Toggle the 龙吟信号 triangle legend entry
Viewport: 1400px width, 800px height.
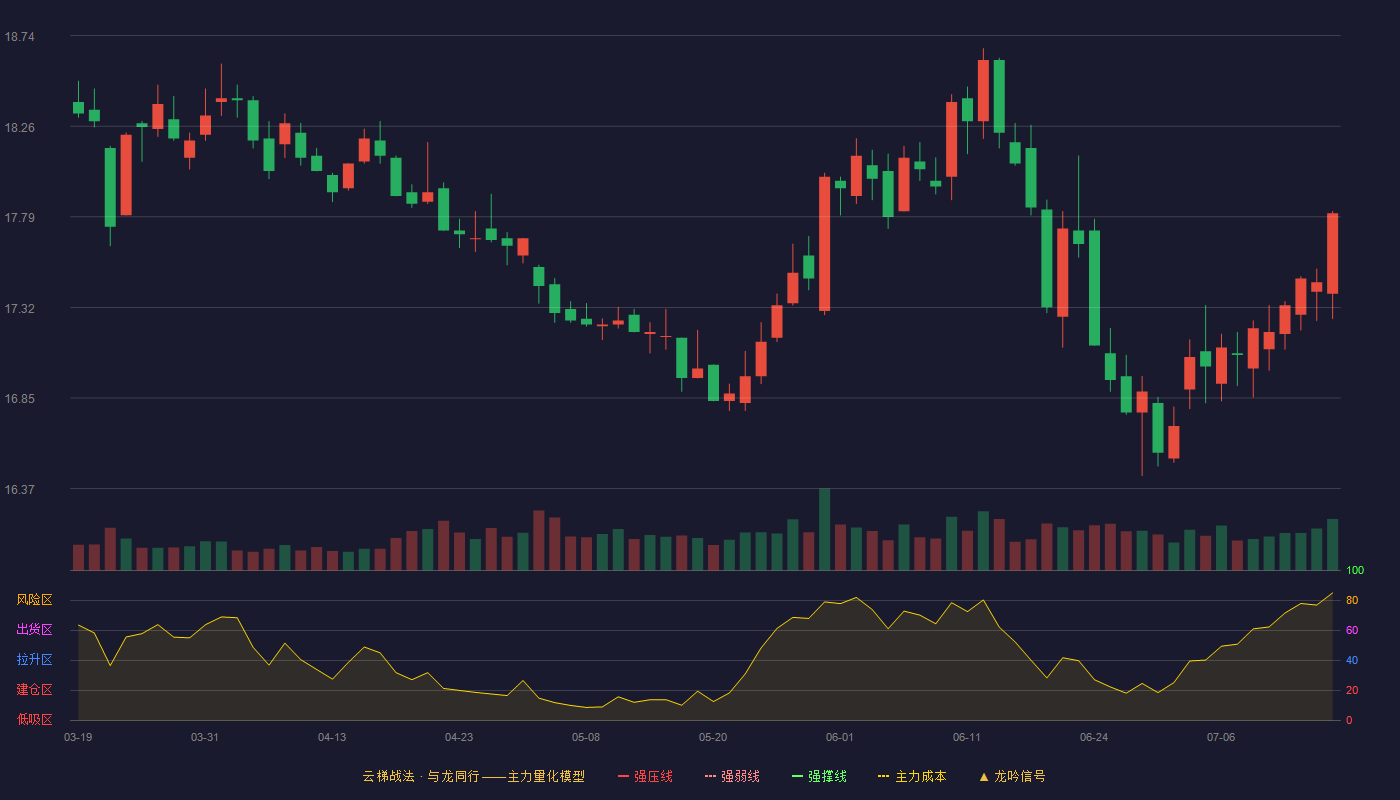[x=1011, y=776]
